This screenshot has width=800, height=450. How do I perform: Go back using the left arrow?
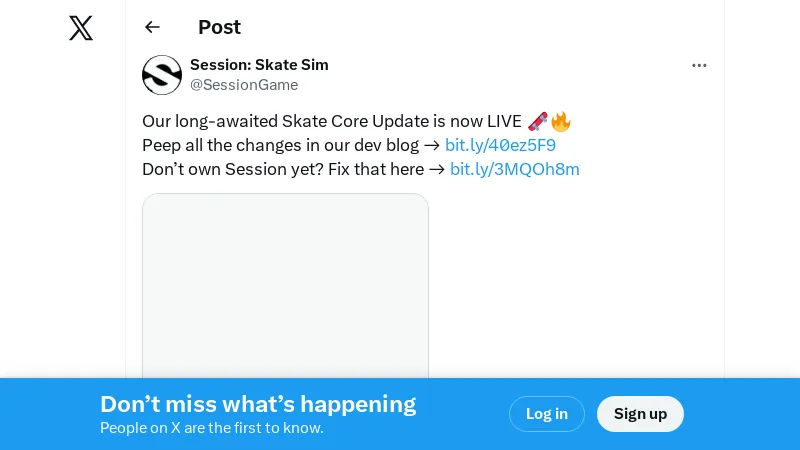coord(152,27)
